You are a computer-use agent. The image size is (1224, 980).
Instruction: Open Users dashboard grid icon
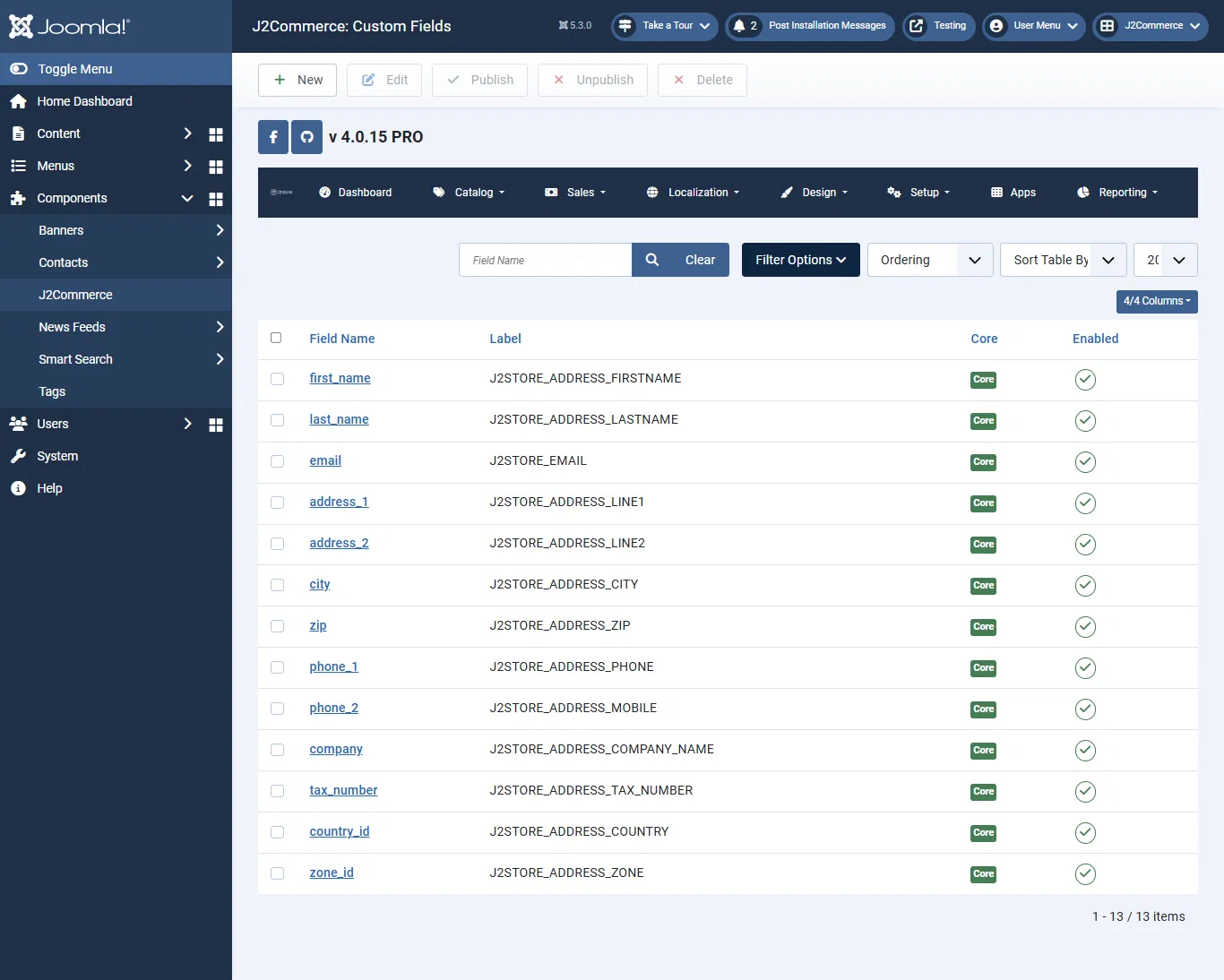[x=216, y=425]
